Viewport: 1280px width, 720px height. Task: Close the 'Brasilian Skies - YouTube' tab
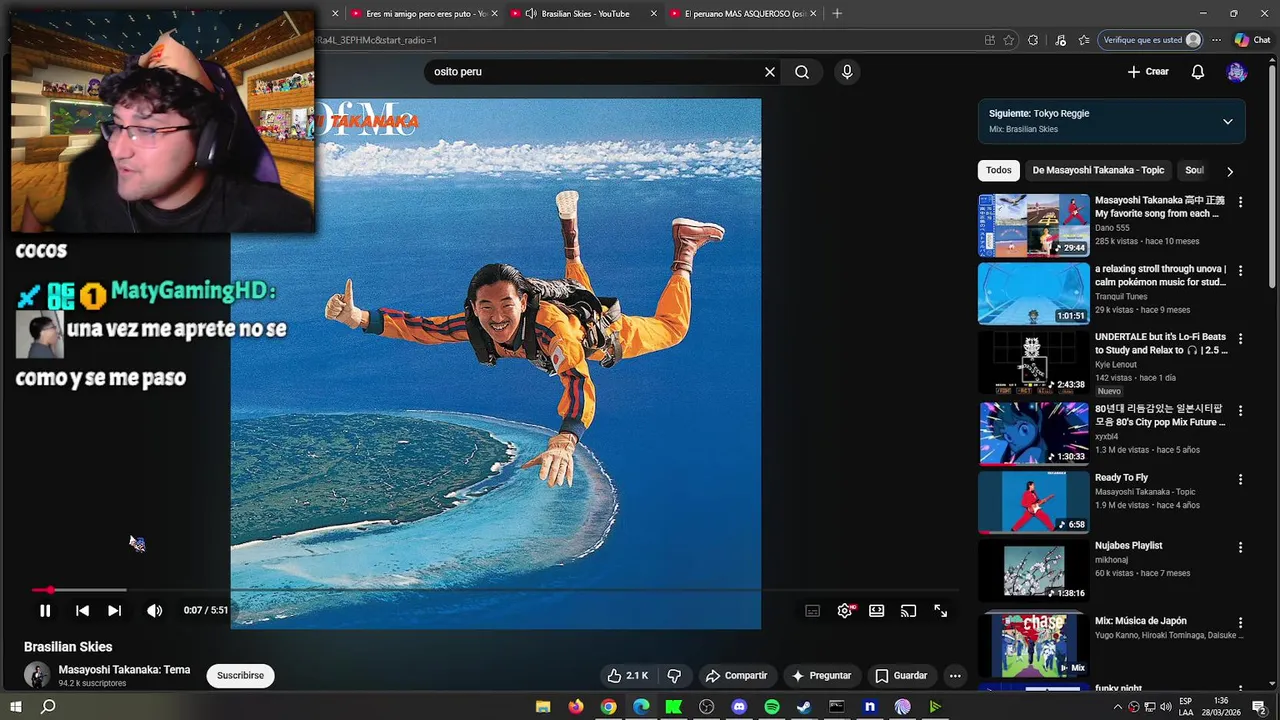point(654,14)
